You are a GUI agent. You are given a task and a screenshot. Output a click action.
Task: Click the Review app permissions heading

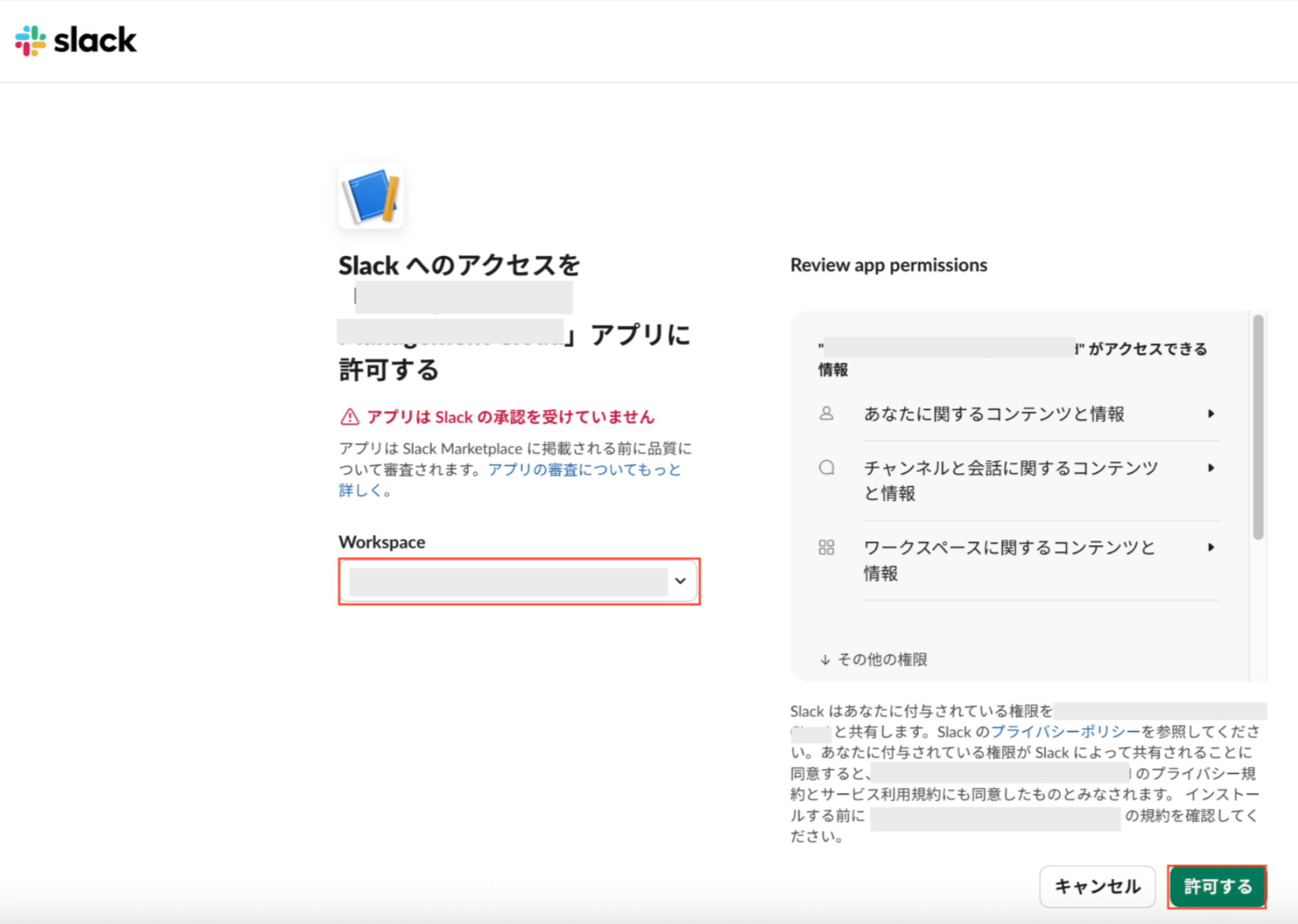click(889, 265)
